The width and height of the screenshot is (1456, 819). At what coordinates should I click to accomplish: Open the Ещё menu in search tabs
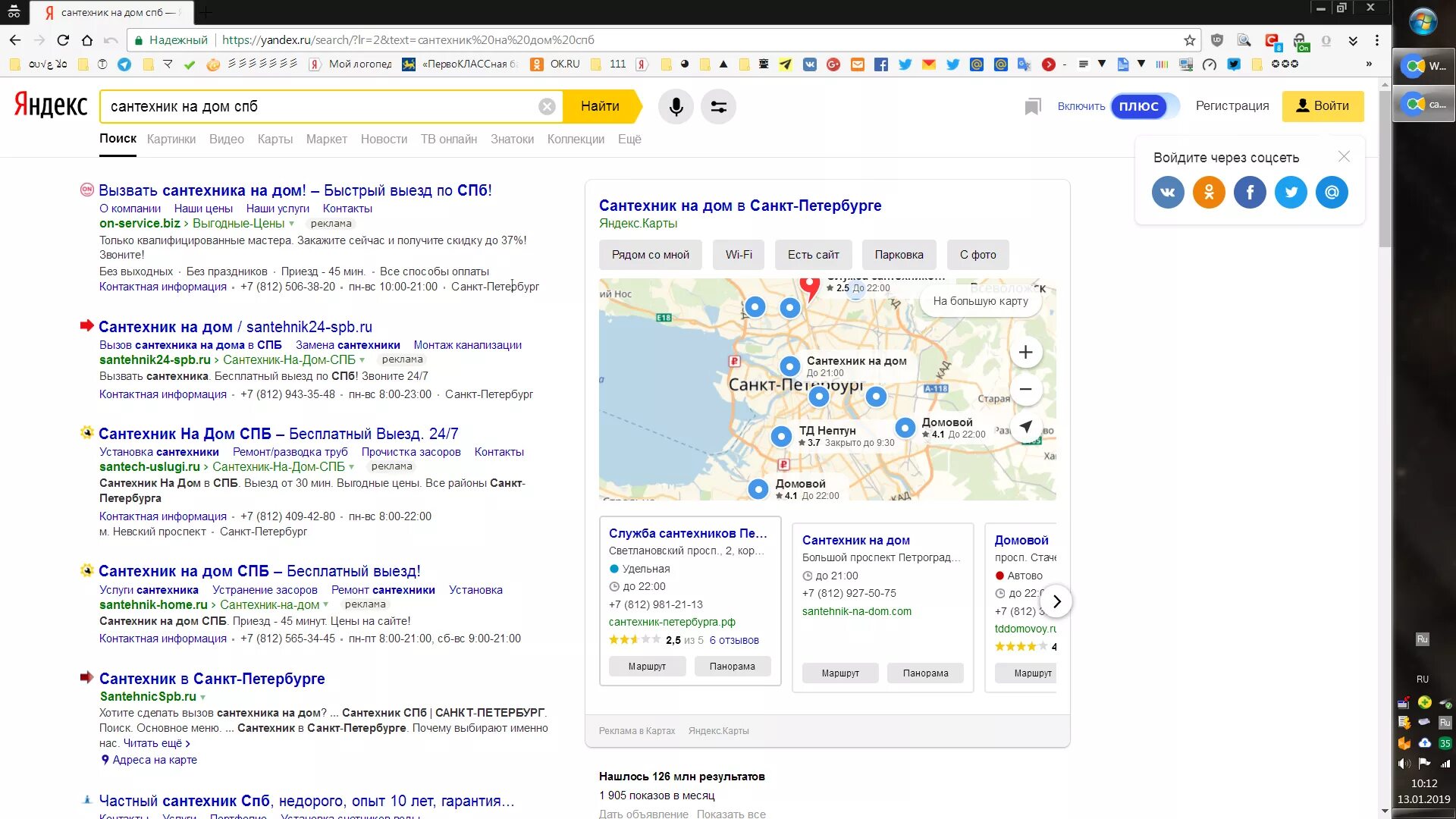click(629, 139)
